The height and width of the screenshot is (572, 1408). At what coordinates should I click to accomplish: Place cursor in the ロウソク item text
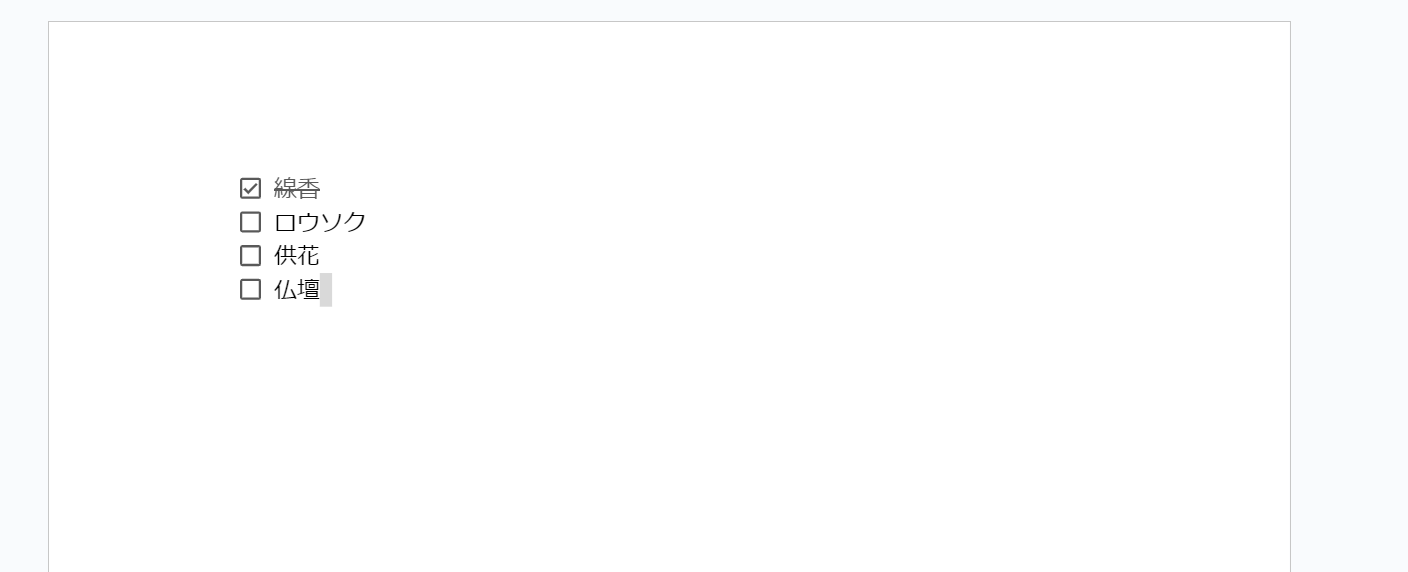coord(320,222)
